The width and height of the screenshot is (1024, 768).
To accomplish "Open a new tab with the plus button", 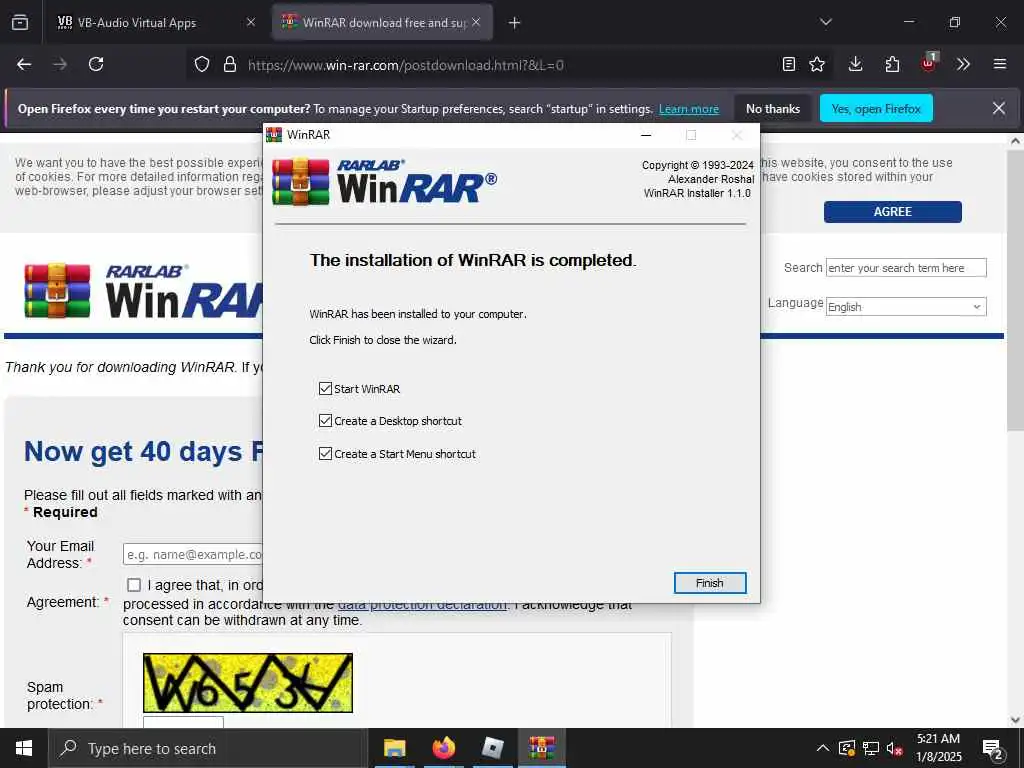I will [x=515, y=22].
